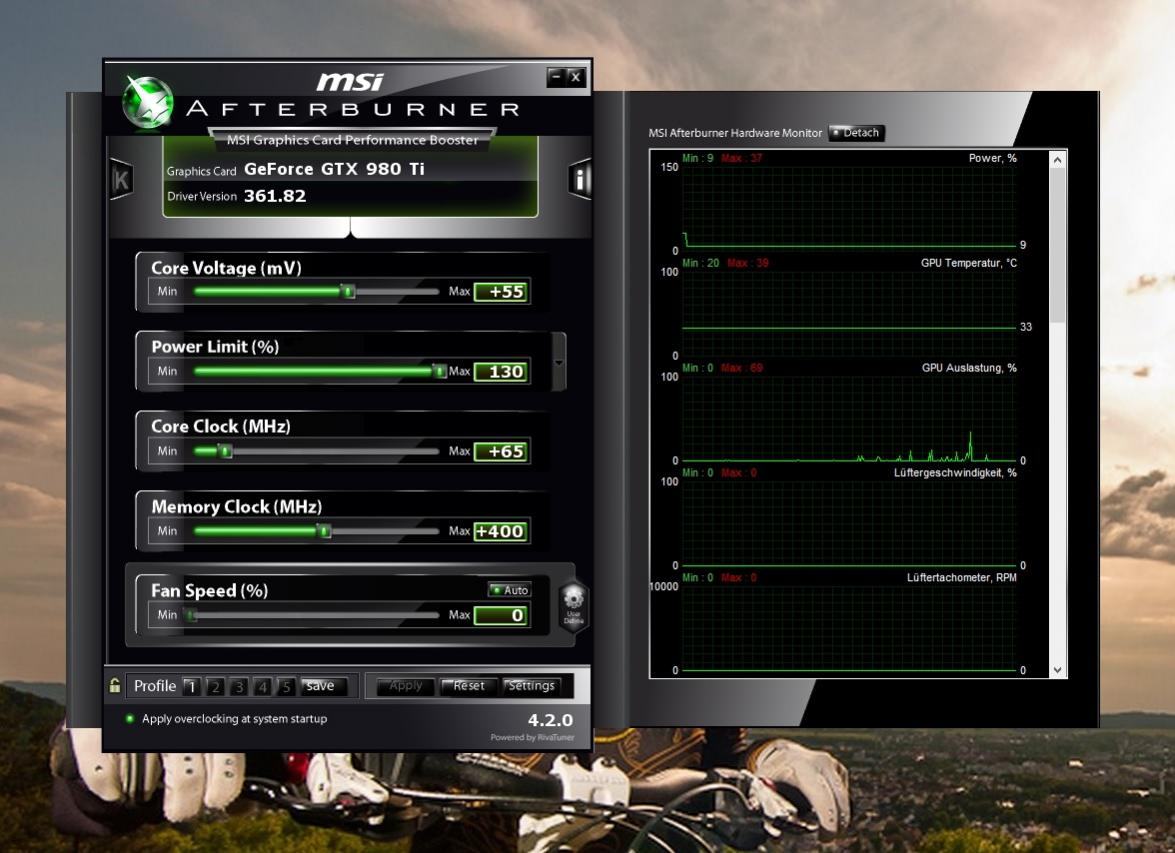Minimize the Afterburner window
1175x853 pixels.
[x=556, y=76]
